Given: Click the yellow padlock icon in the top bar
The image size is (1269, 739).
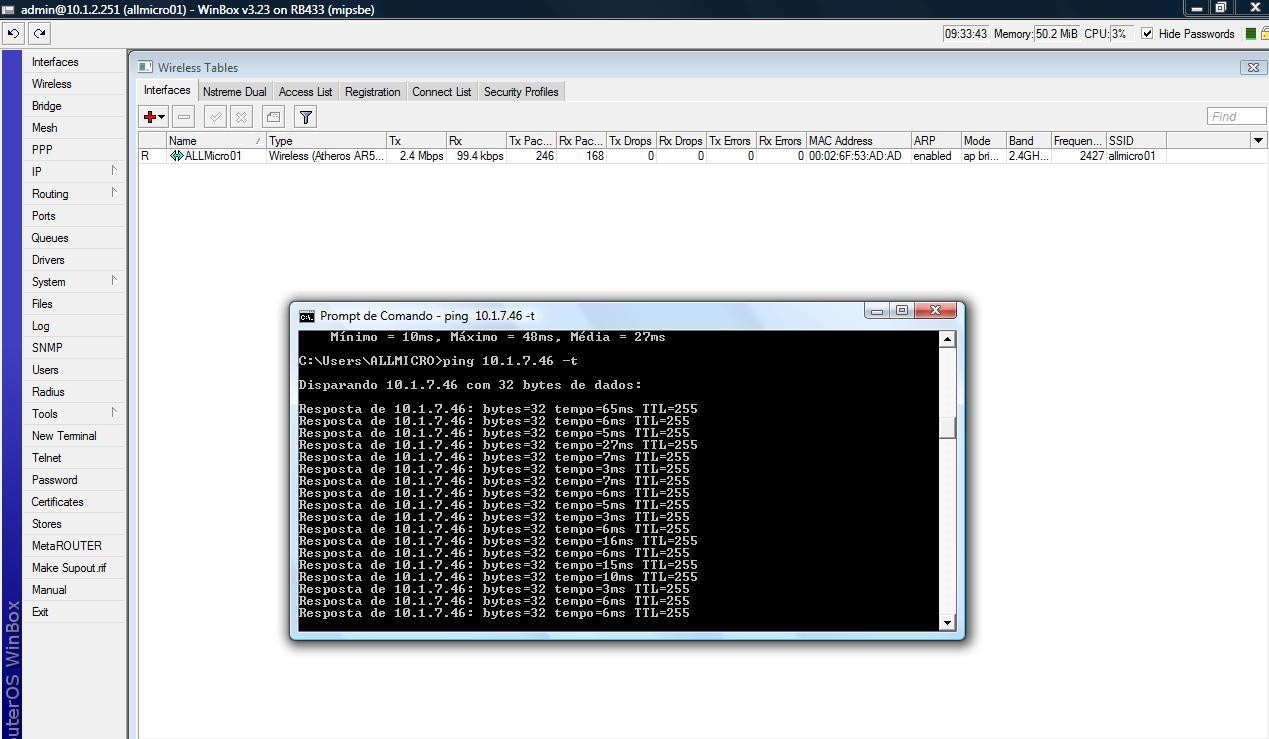Looking at the screenshot, I should [1264, 33].
